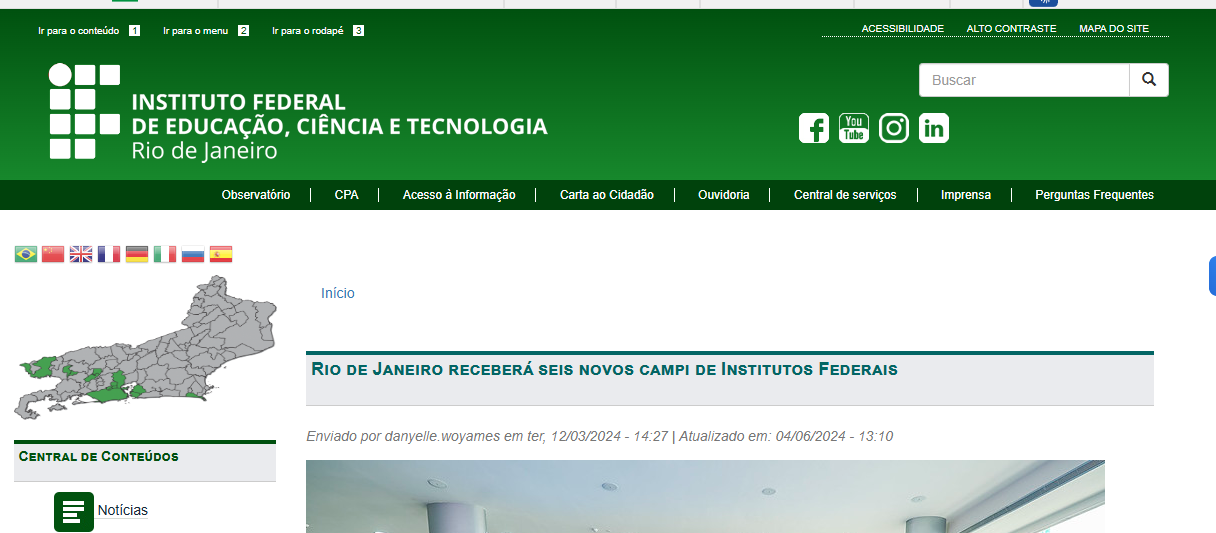Viewport: 1216px width, 533px height.
Task: Open Acesso à Informação menu
Action: [459, 195]
